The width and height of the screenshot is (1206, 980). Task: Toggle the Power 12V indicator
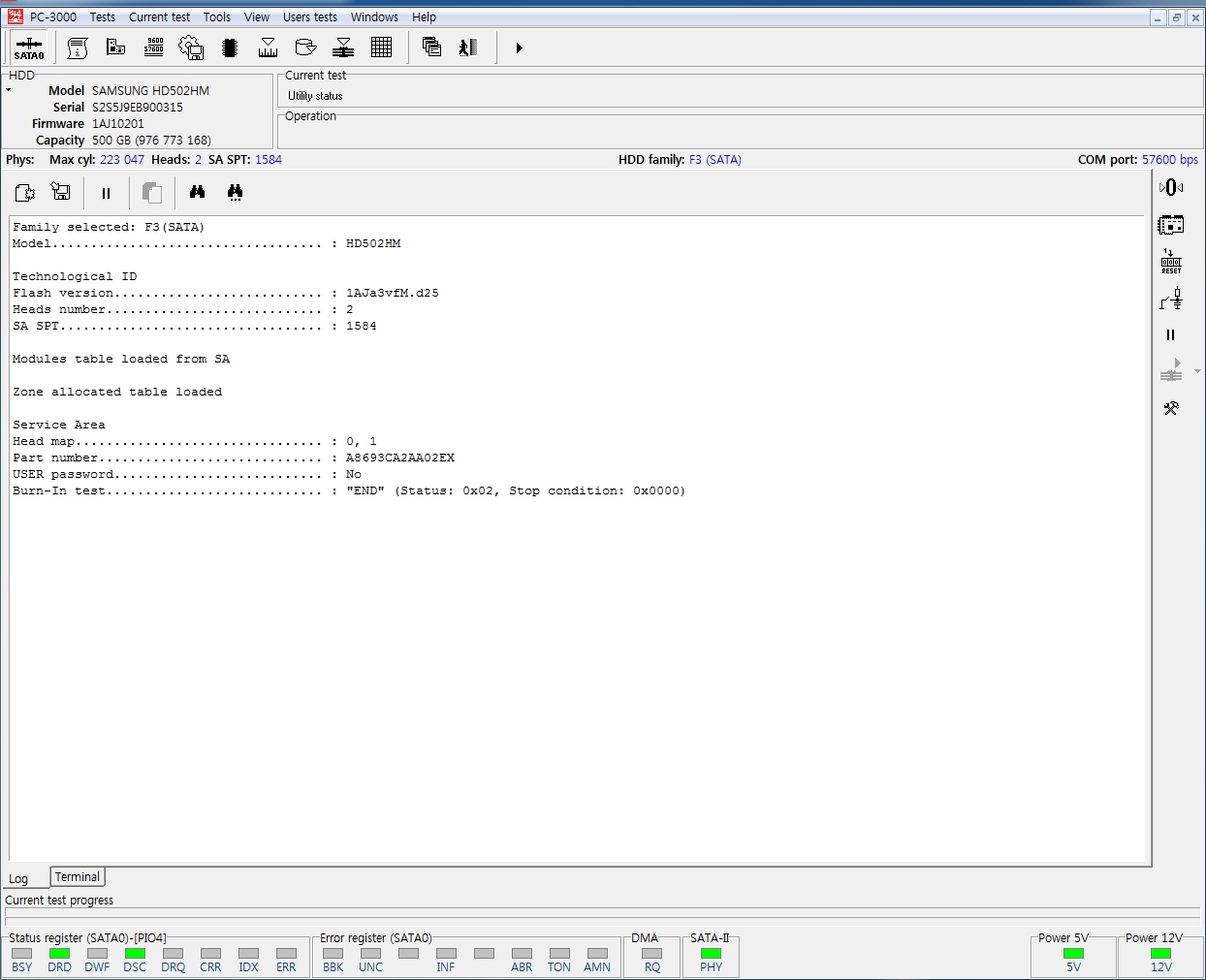pyautogui.click(x=1160, y=954)
